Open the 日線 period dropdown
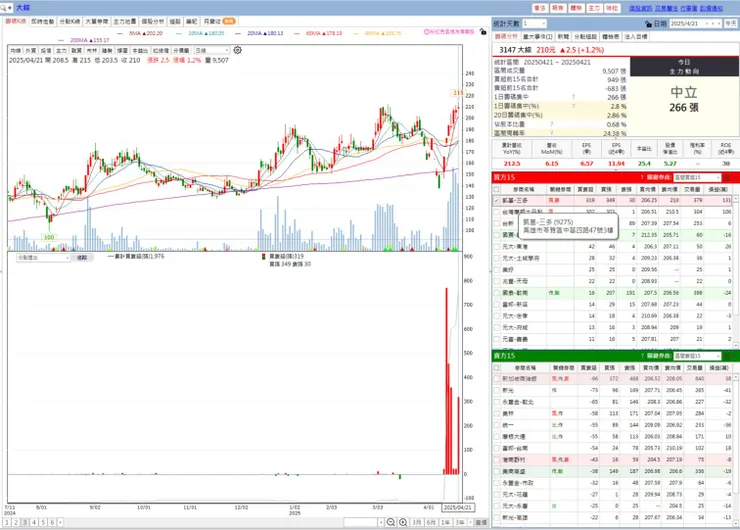The height and width of the screenshot is (530, 740). coord(212,50)
